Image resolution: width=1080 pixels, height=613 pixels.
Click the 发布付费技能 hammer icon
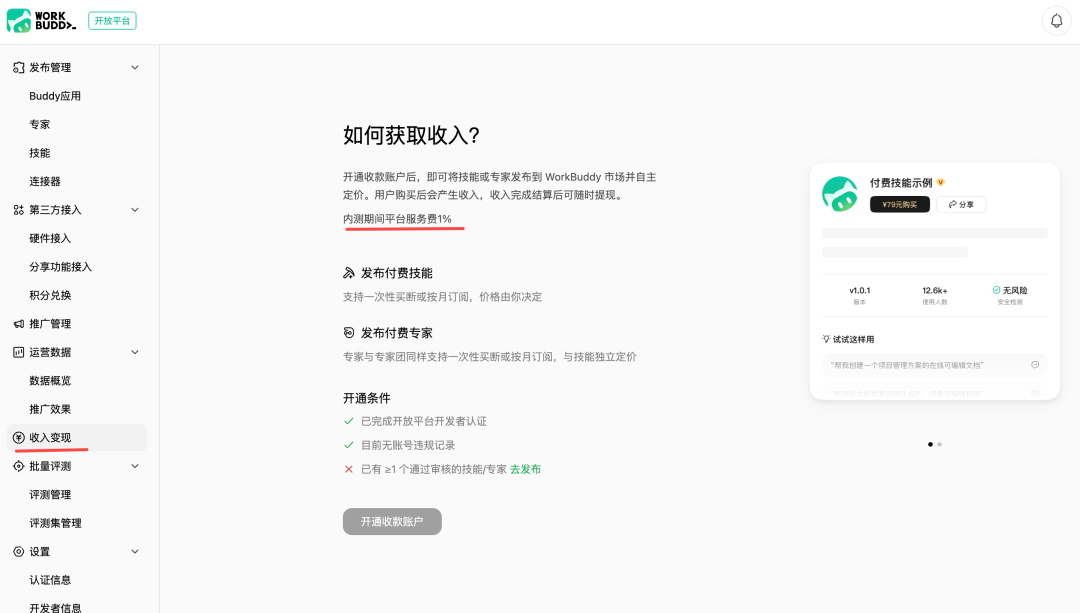349,273
